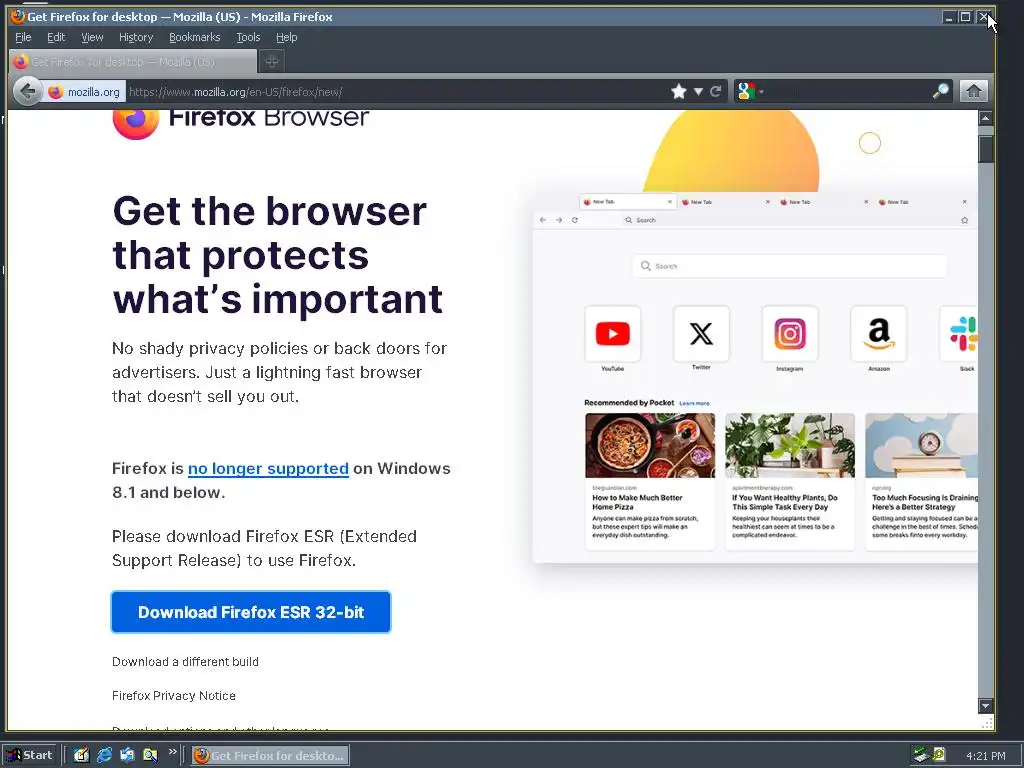Screen dimensions: 1024x768
Task: Select the Get Firefox for desktop tab
Action: [134, 61]
